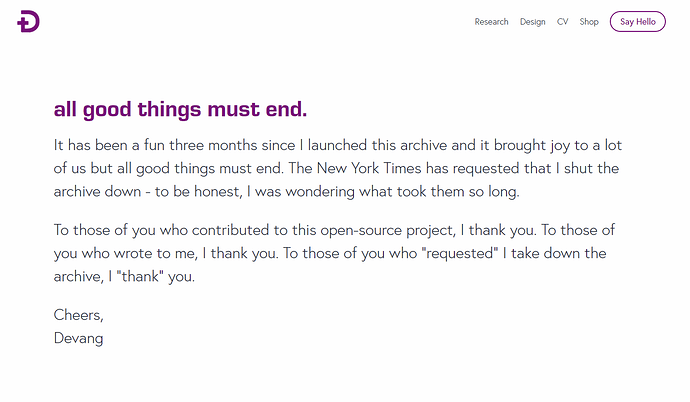The image size is (690, 402).
Task: Visit the Shop page
Action: [589, 22]
